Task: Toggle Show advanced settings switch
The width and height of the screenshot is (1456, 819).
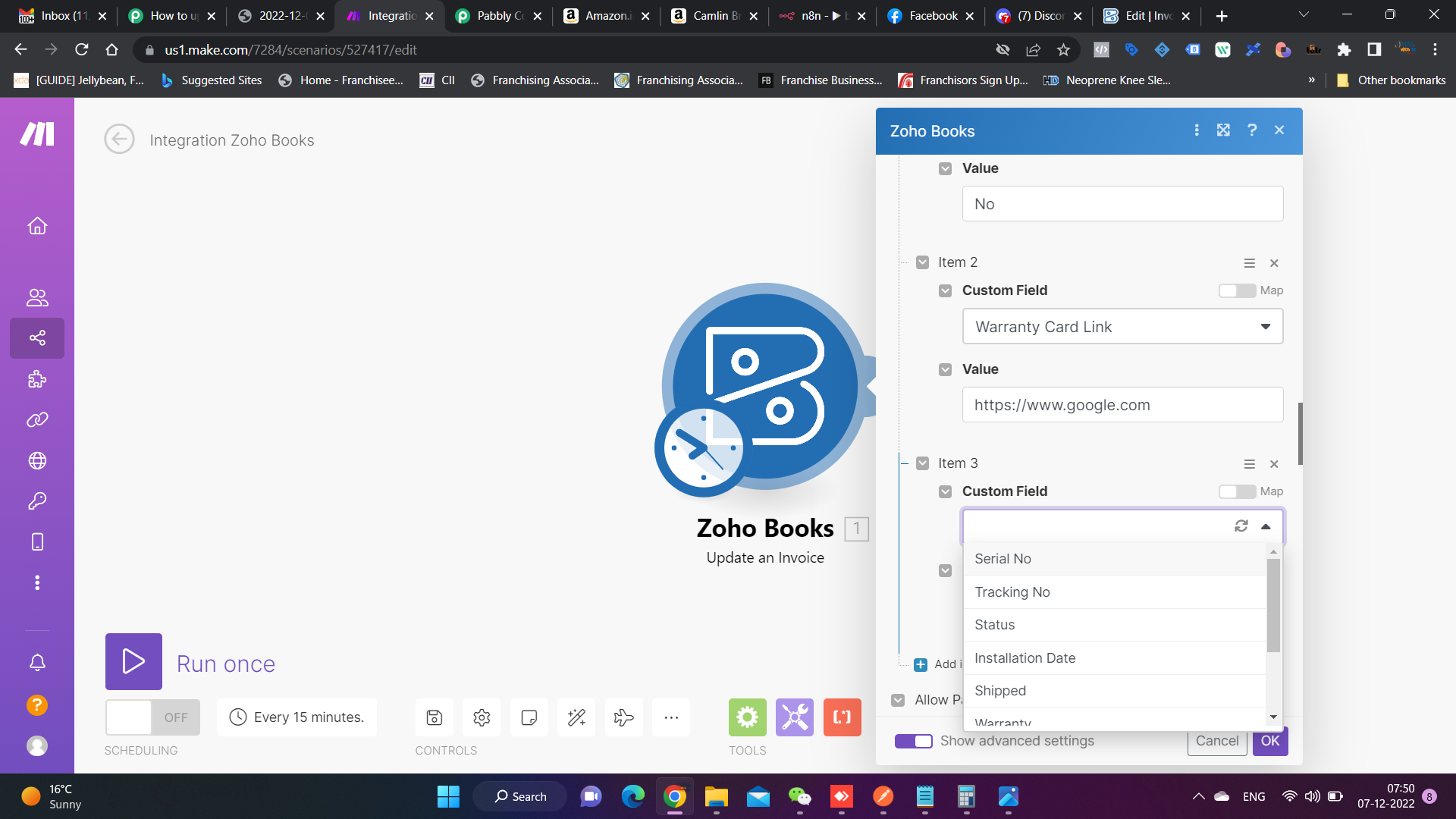Action: tap(913, 741)
